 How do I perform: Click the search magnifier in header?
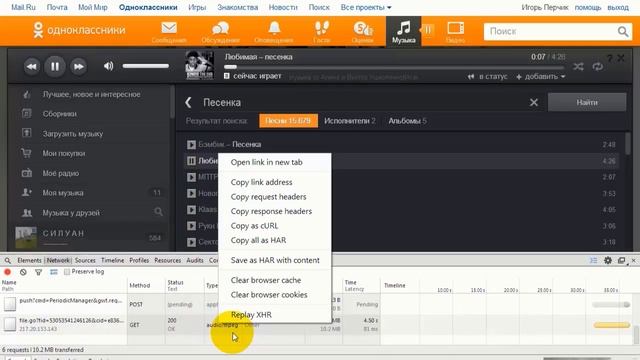tap(623, 31)
